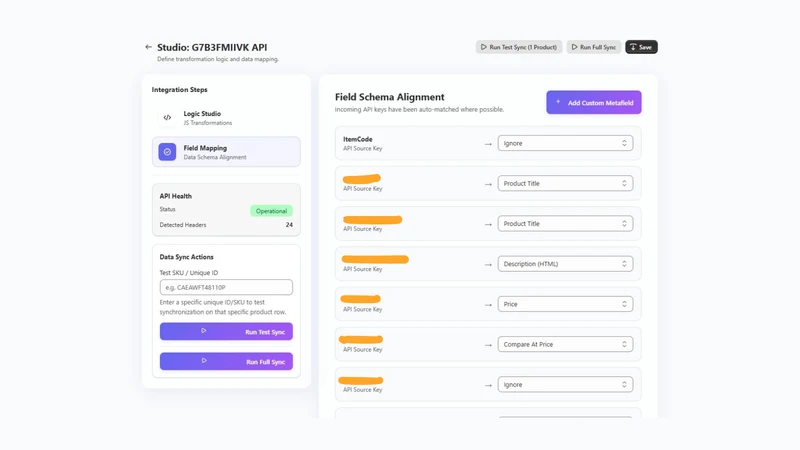Open the Compare At Price mapping dropdown
This screenshot has height=450, width=800.
coord(565,344)
